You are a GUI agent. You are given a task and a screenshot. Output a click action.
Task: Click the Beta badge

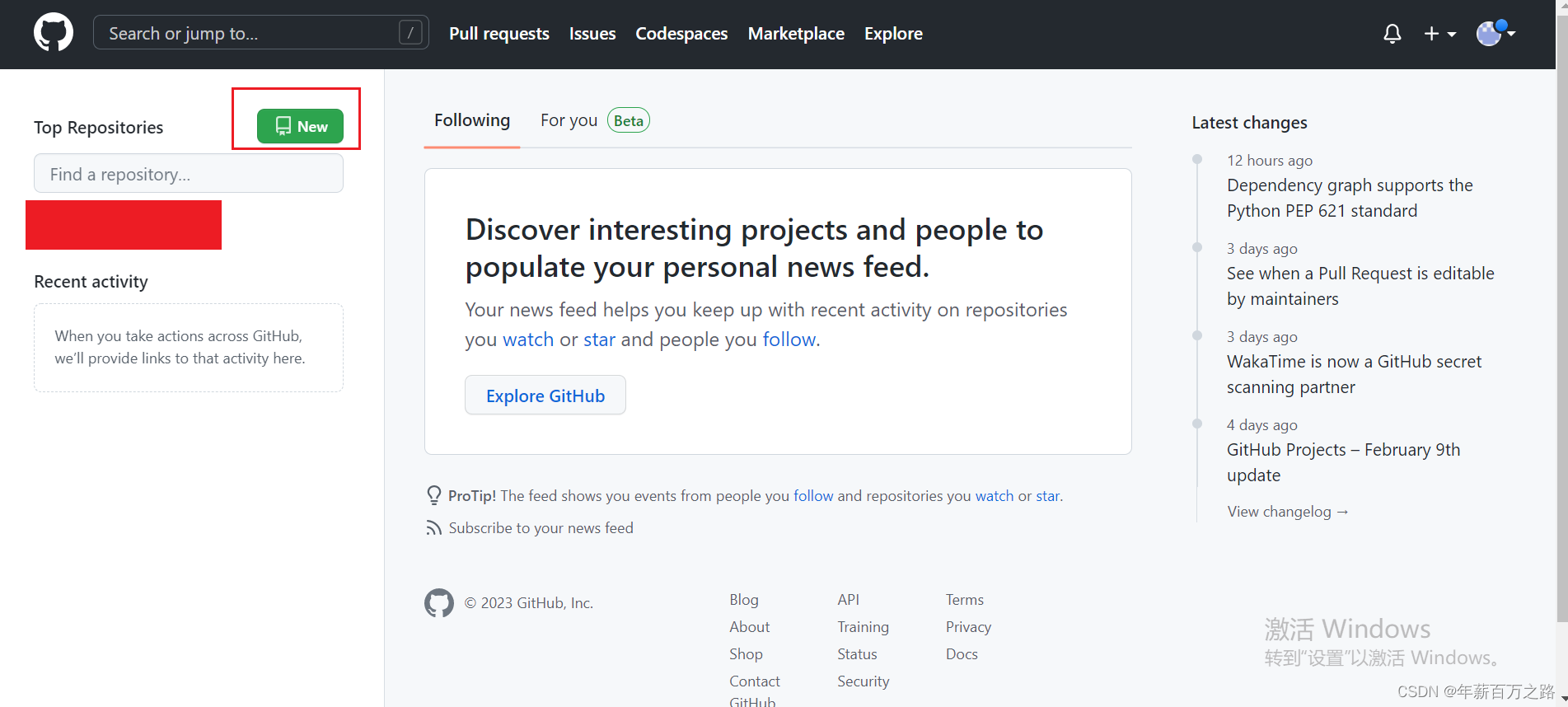[x=629, y=120]
